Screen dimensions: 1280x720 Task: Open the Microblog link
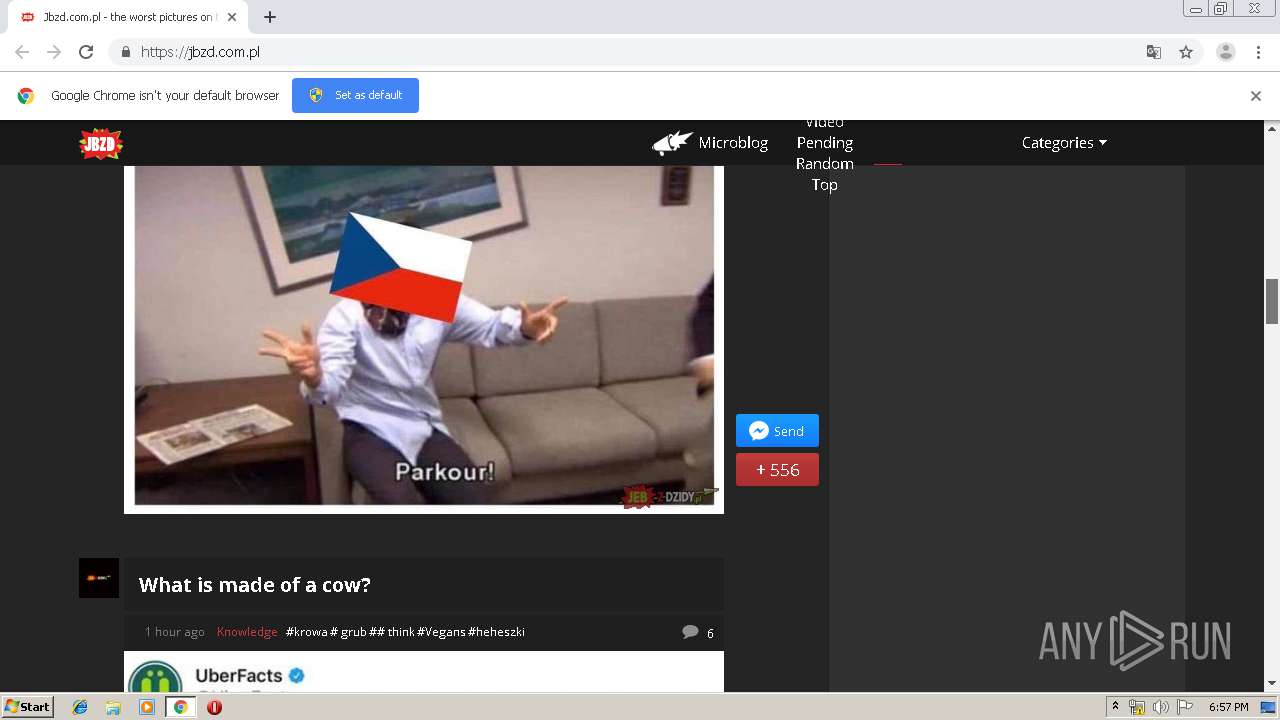click(733, 143)
